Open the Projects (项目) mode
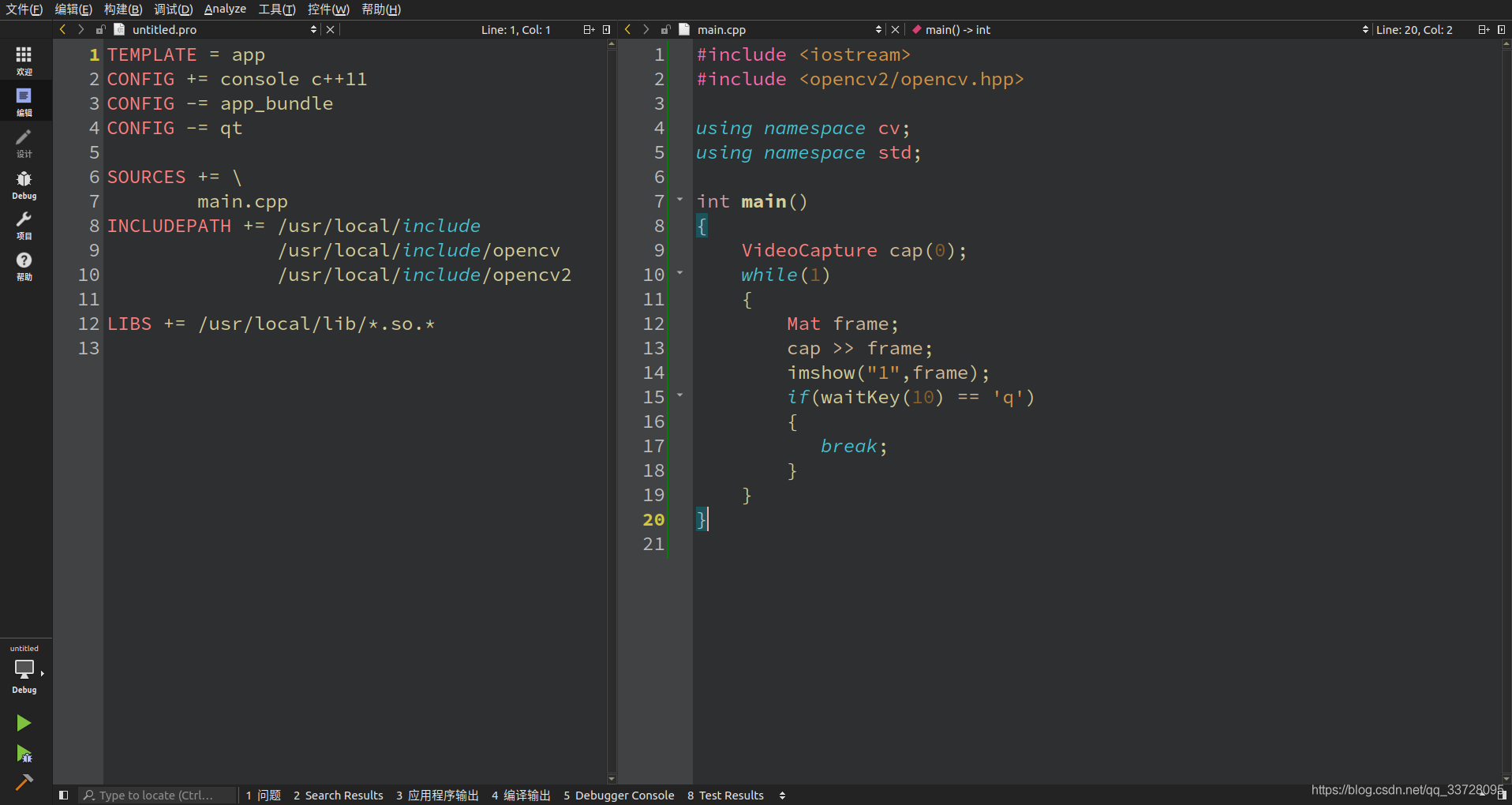The image size is (1512, 805). click(x=24, y=226)
